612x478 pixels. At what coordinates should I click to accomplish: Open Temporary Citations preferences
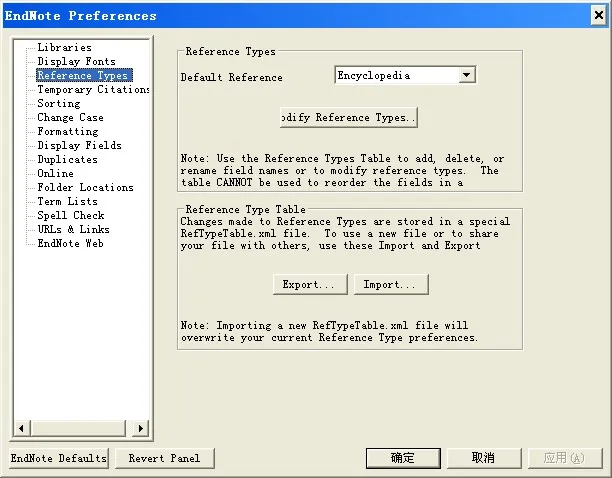[x=93, y=89]
